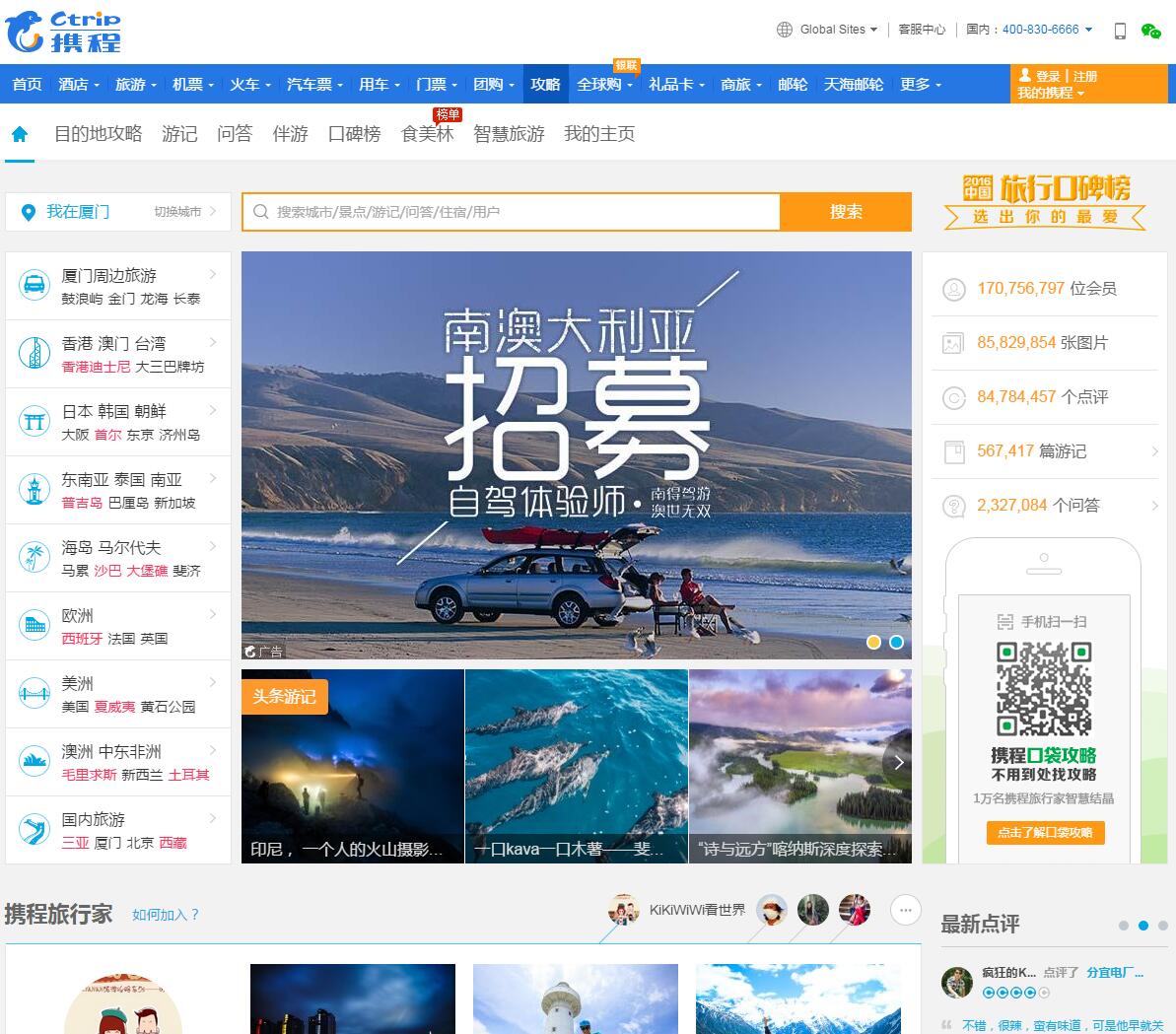Click the WeChat icon in the header

pos(1150,31)
